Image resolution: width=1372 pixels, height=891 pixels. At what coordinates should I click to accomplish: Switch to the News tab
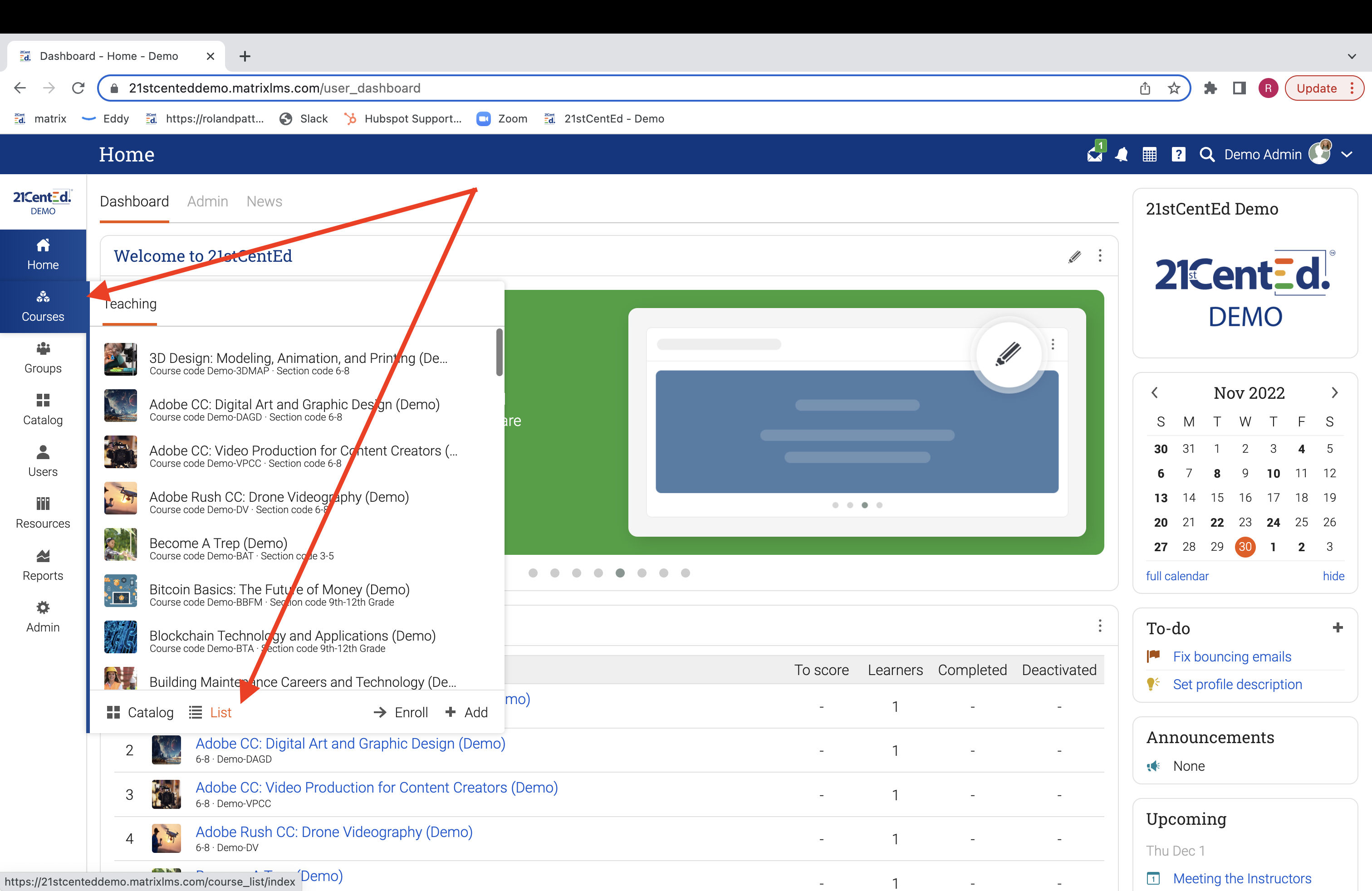(264, 201)
